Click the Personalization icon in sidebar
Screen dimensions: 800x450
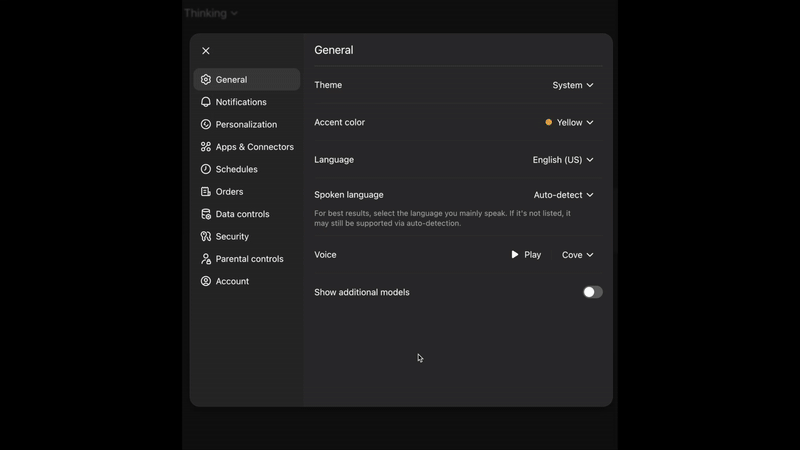[206, 125]
